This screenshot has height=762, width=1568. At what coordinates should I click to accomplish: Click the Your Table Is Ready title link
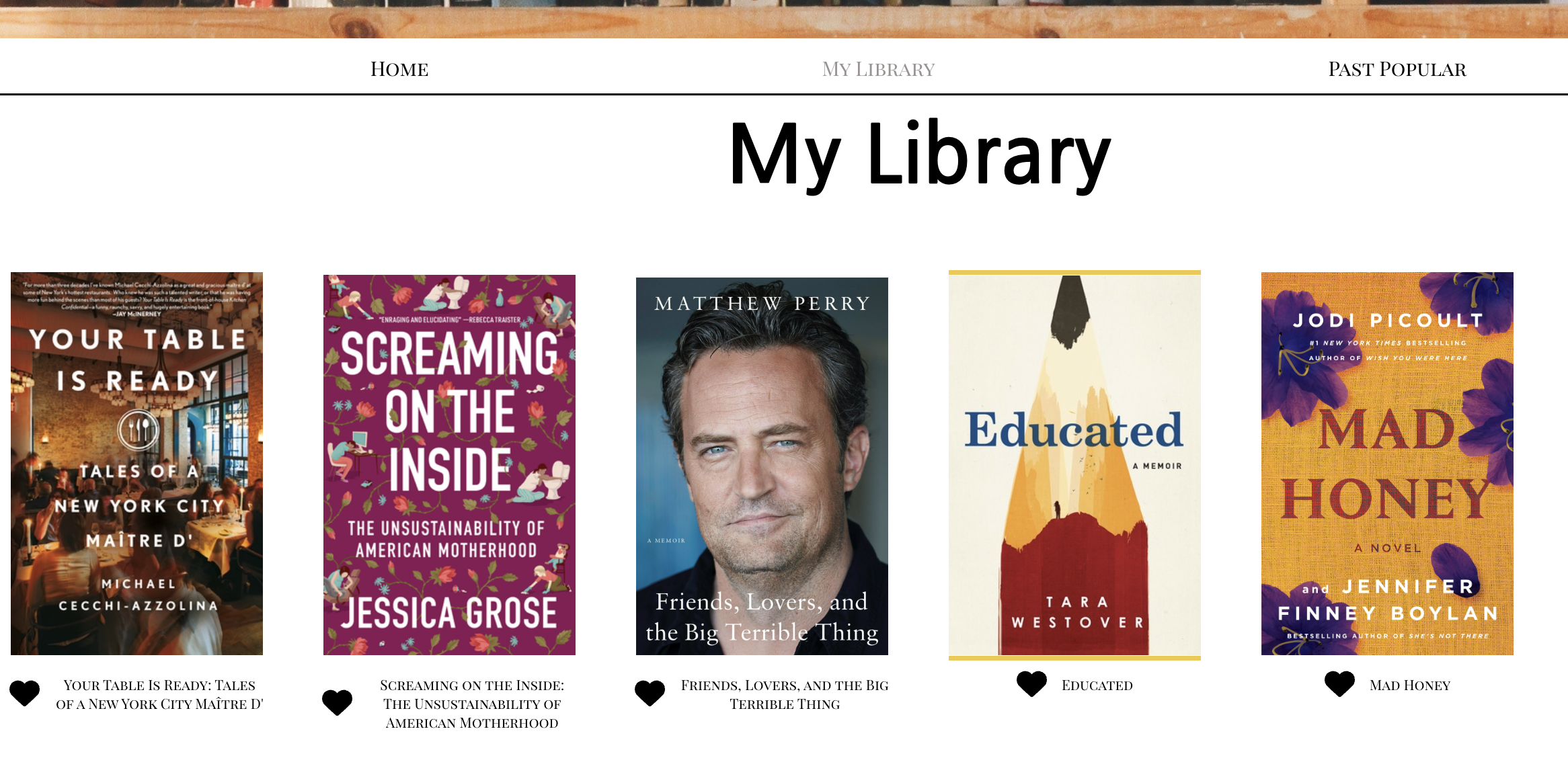[159, 695]
